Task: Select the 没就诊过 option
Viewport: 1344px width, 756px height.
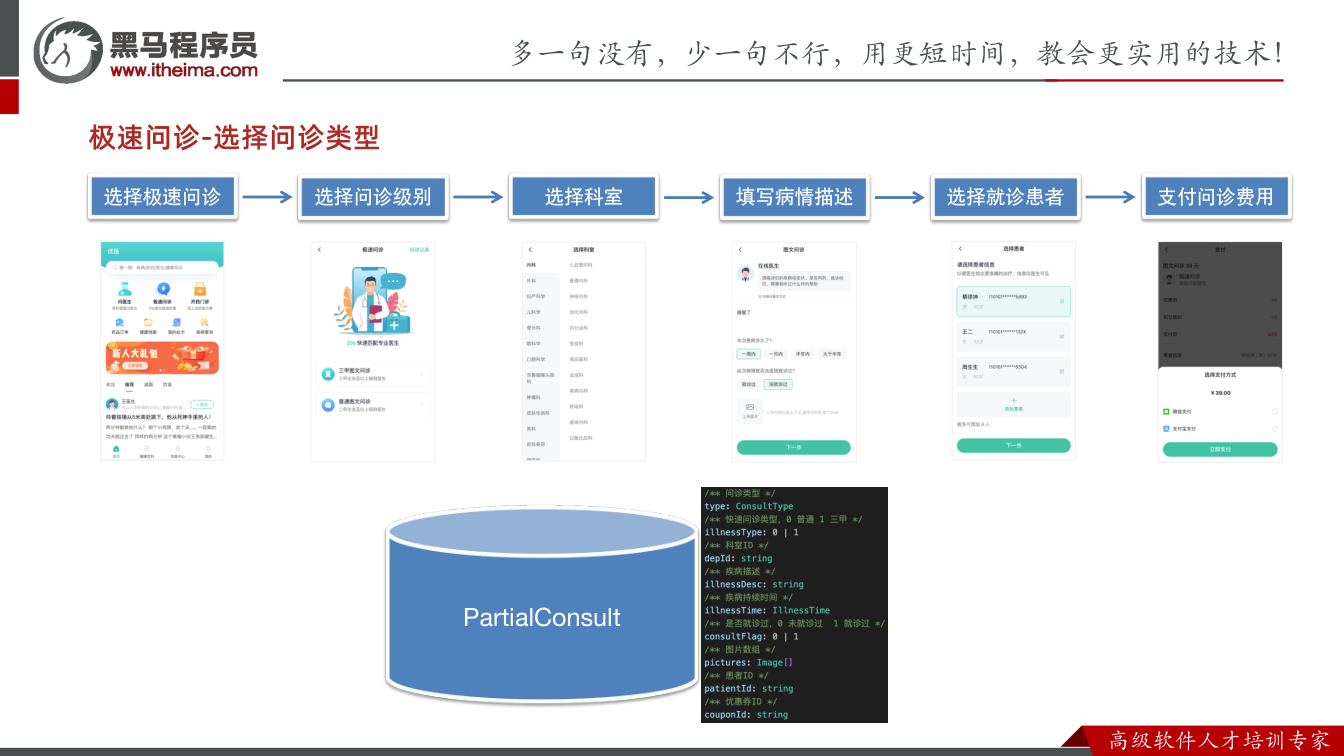Action: tap(778, 384)
